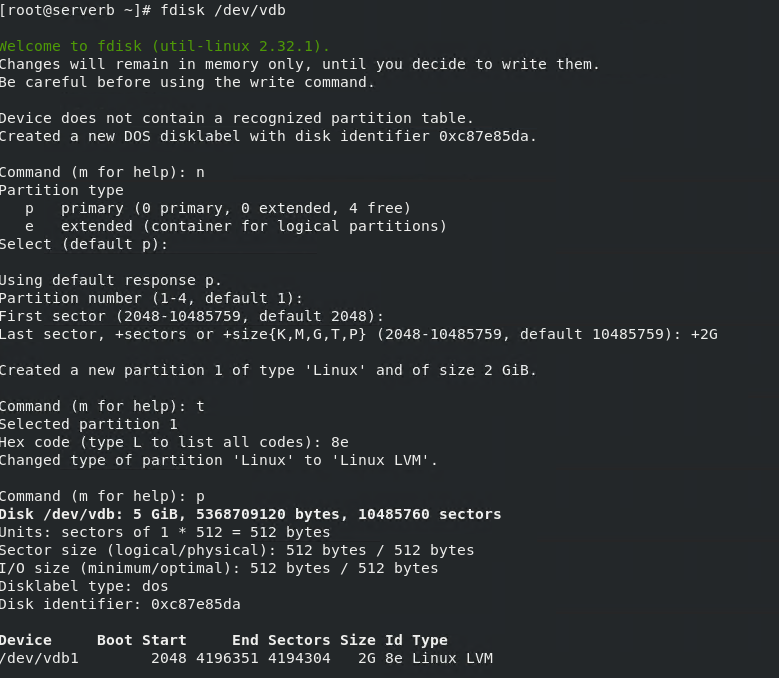Viewport: 779px width, 678px height.
Task: Click the green 'Welcome to fdisk' line
Action: coord(164,46)
